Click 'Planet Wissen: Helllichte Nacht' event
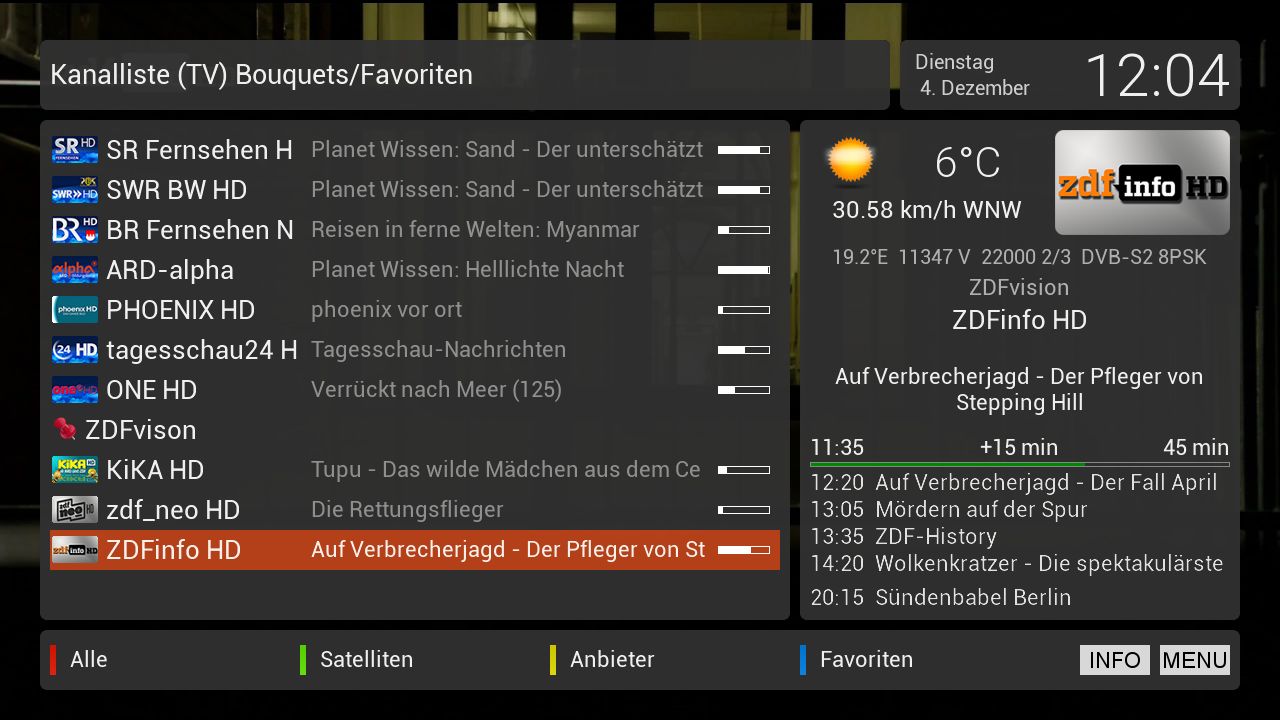Viewport: 1280px width, 720px height. [x=467, y=270]
